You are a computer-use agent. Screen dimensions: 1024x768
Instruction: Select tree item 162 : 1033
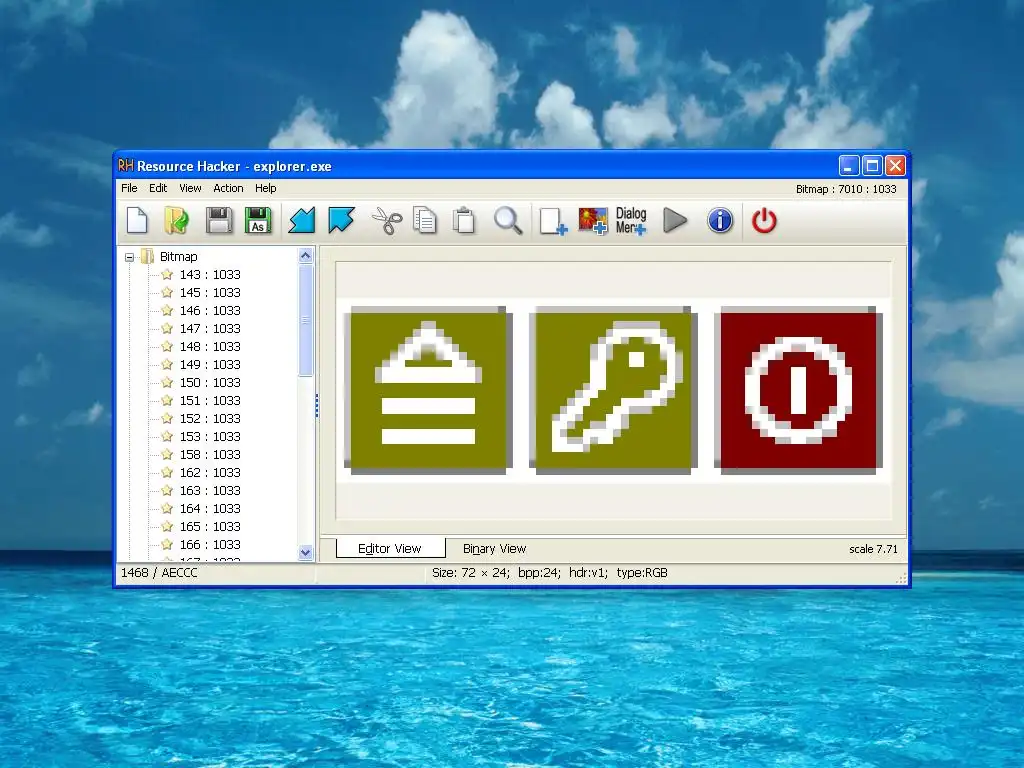point(210,472)
